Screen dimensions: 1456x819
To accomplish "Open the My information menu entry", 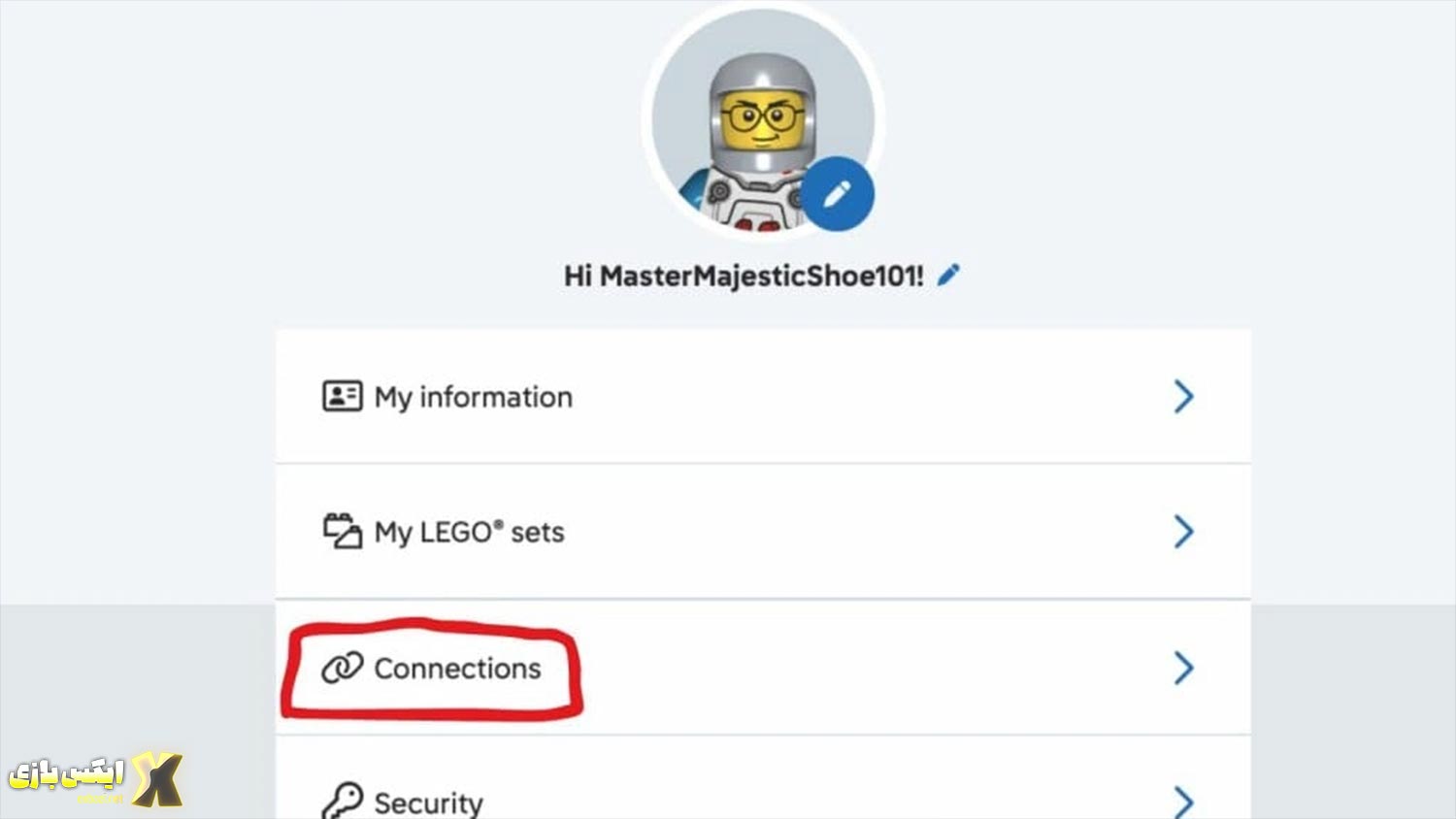I will pos(473,397).
